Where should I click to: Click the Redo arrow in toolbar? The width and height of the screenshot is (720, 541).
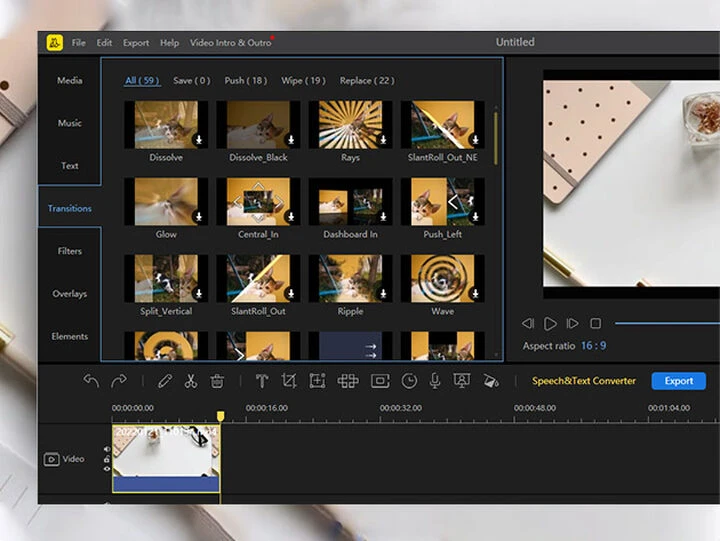[119, 381]
